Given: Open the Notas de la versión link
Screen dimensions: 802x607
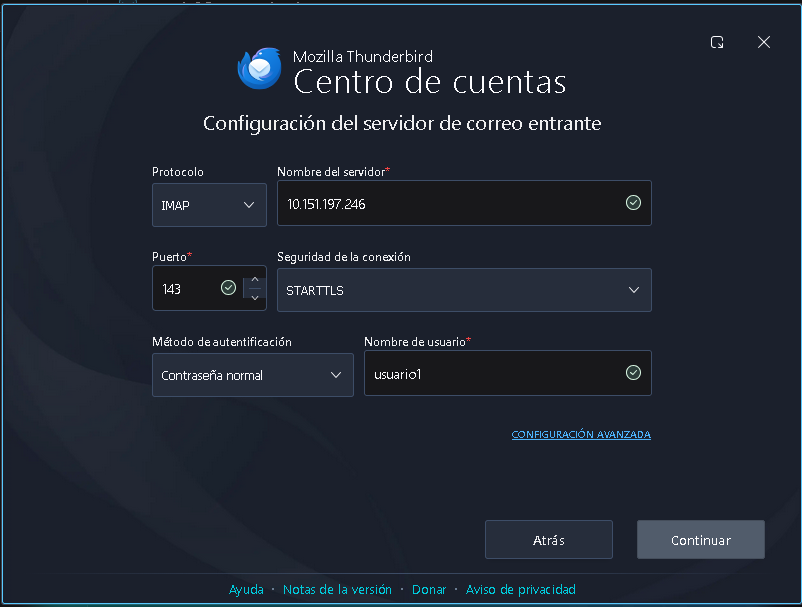Looking at the screenshot, I should pos(337,590).
